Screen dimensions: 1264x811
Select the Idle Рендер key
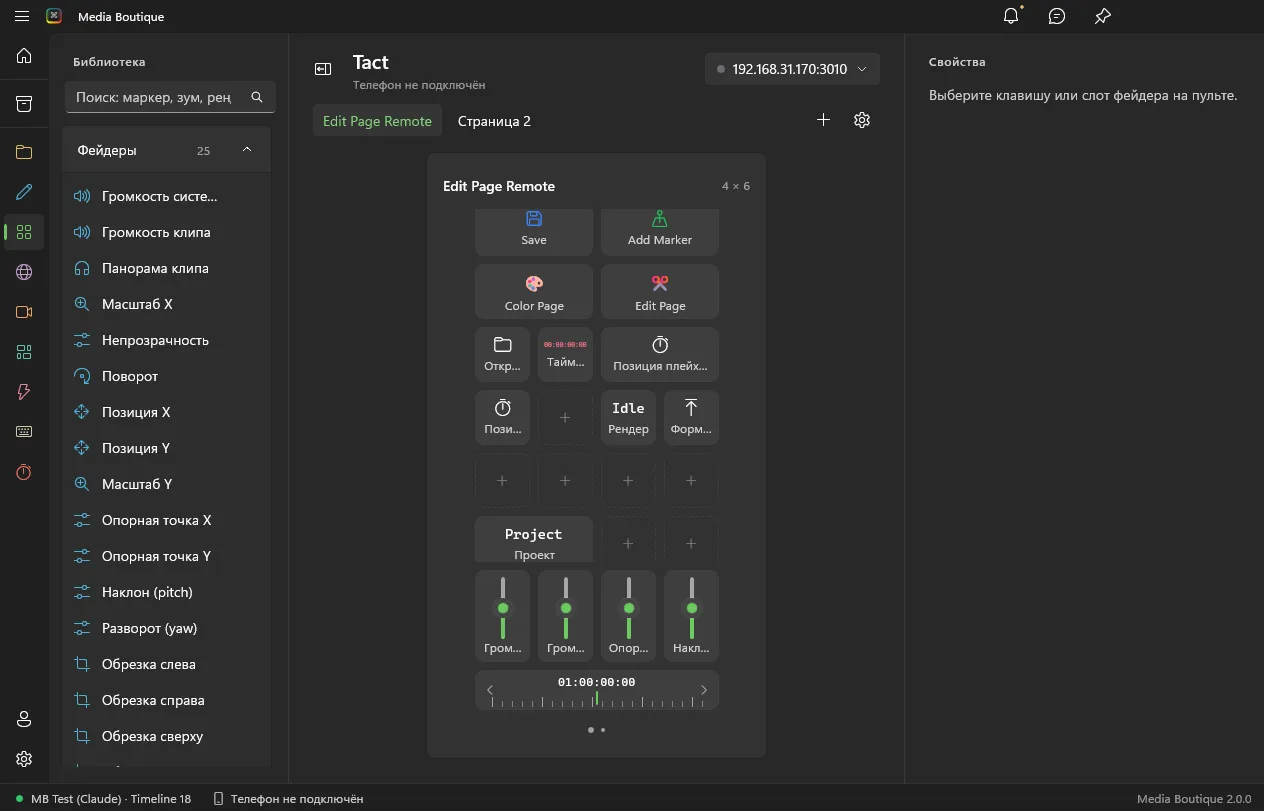click(628, 417)
